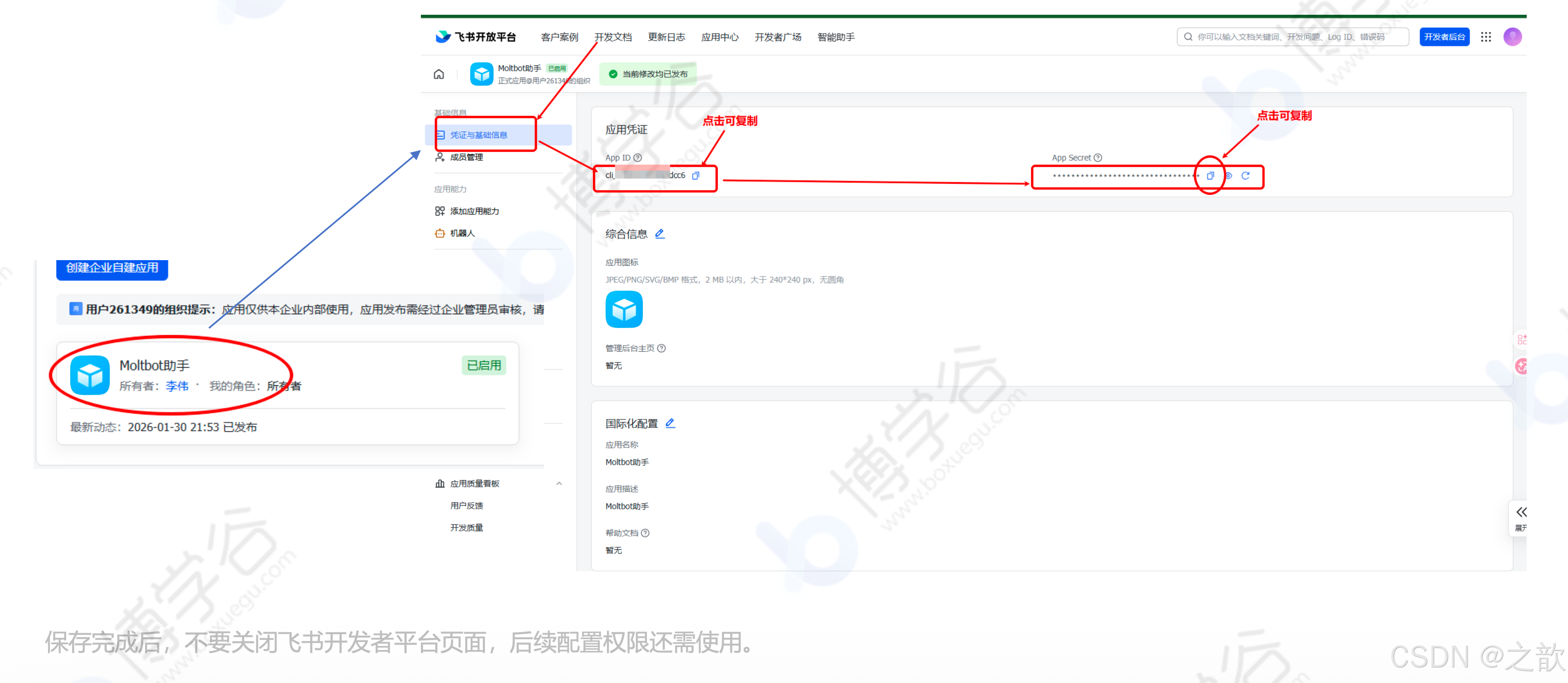Click the 开发者后台 button

pos(1444,37)
